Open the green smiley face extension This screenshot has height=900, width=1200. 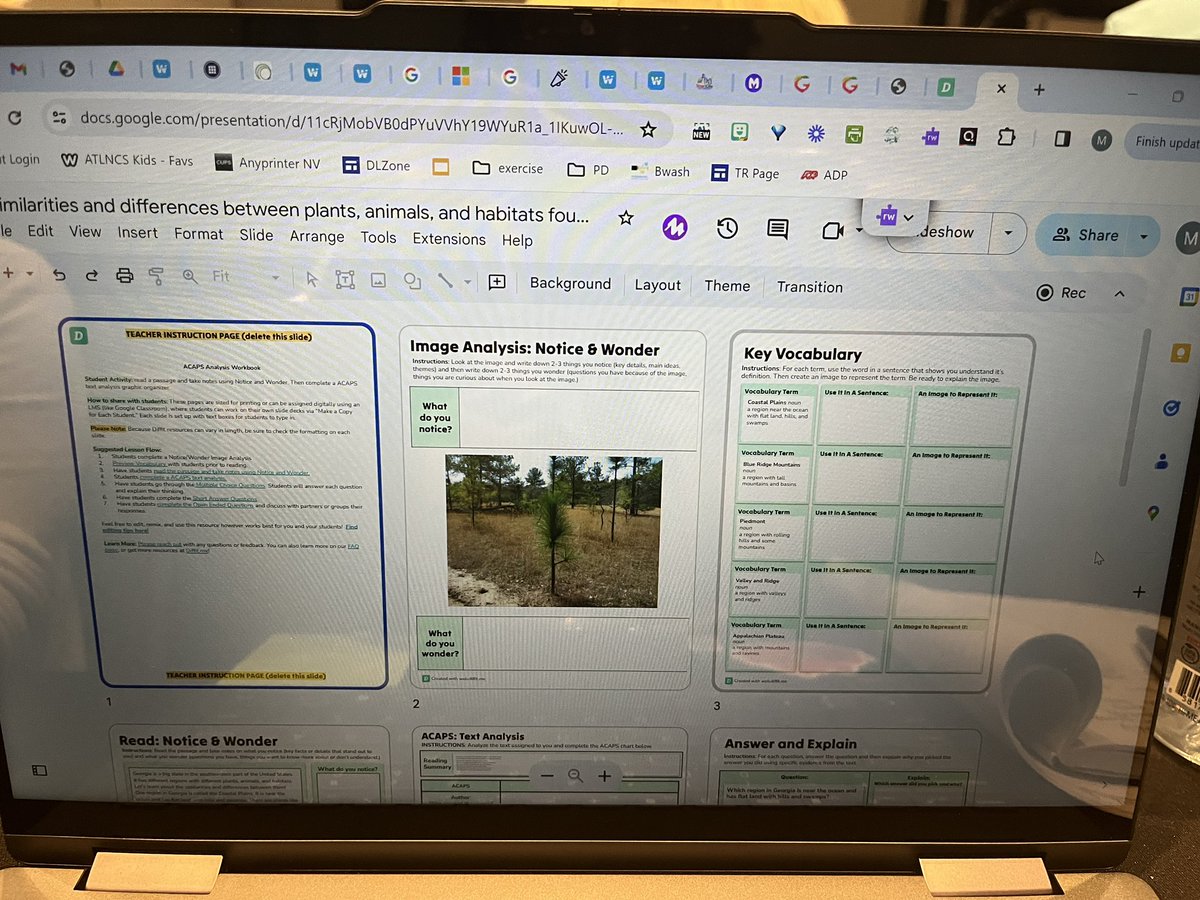coord(740,132)
